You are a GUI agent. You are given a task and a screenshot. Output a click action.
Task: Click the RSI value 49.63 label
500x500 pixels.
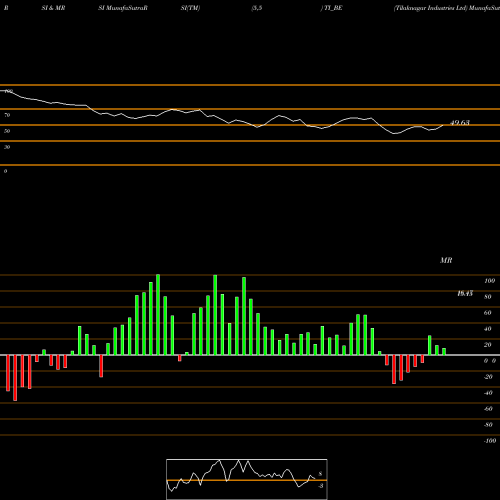coord(460,123)
